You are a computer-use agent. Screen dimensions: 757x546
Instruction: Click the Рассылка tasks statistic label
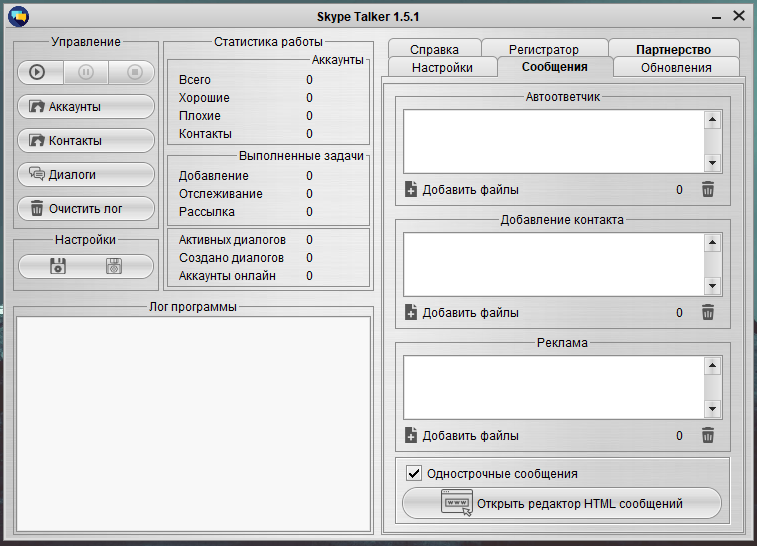point(207,211)
